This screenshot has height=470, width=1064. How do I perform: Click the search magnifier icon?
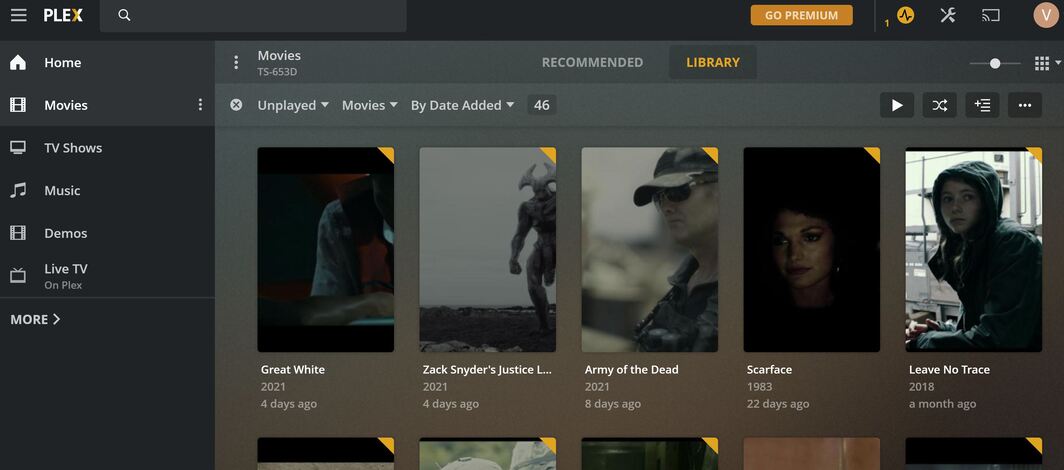pyautogui.click(x=124, y=15)
